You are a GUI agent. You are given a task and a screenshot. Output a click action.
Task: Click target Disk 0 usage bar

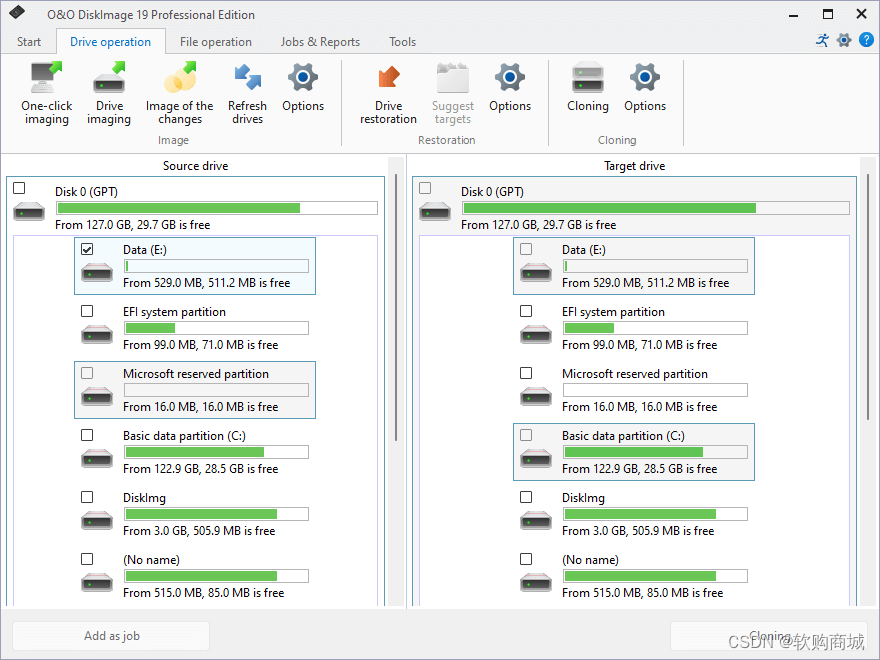[656, 208]
